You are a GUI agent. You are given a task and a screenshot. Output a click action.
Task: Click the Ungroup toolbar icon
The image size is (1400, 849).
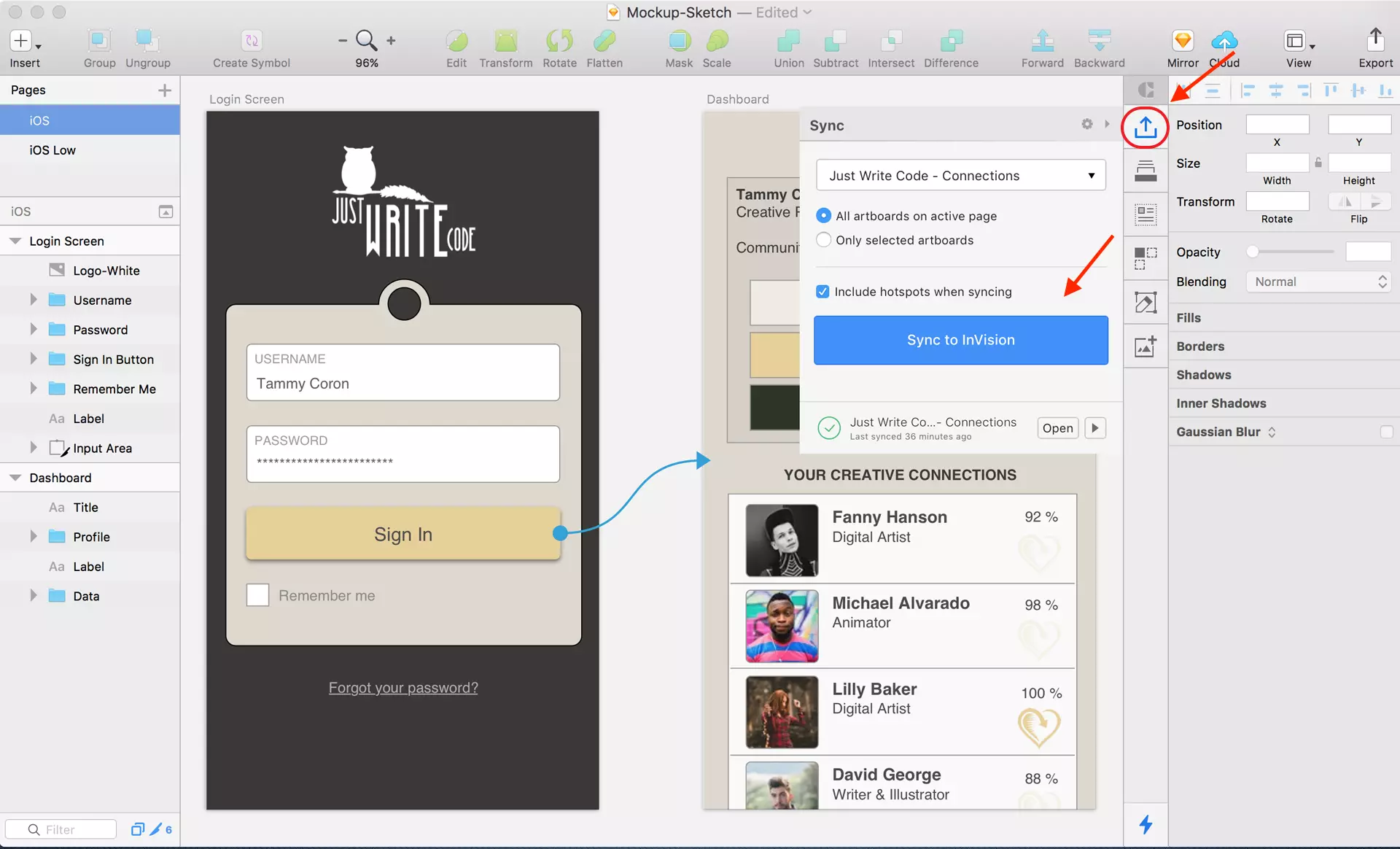click(147, 41)
